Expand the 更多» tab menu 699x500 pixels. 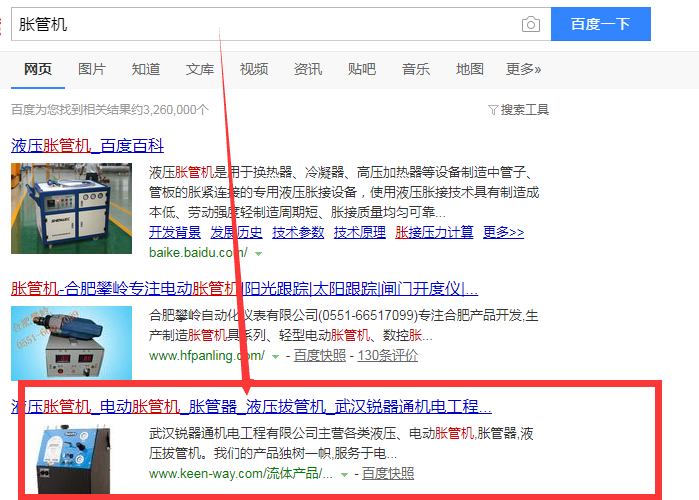click(523, 69)
